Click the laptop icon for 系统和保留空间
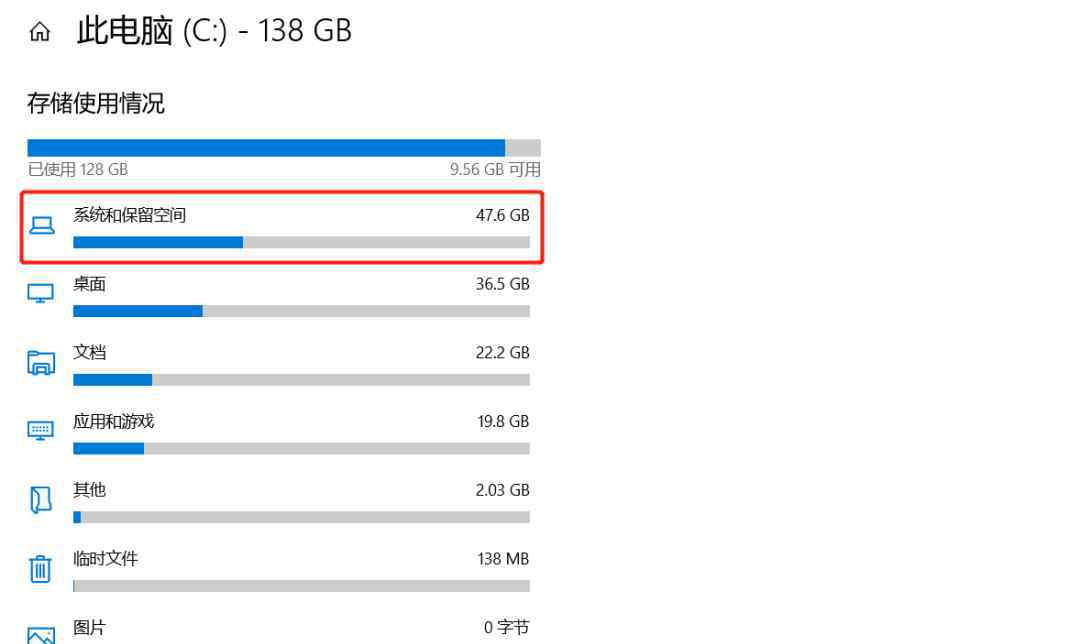1080x644 pixels. point(41,225)
